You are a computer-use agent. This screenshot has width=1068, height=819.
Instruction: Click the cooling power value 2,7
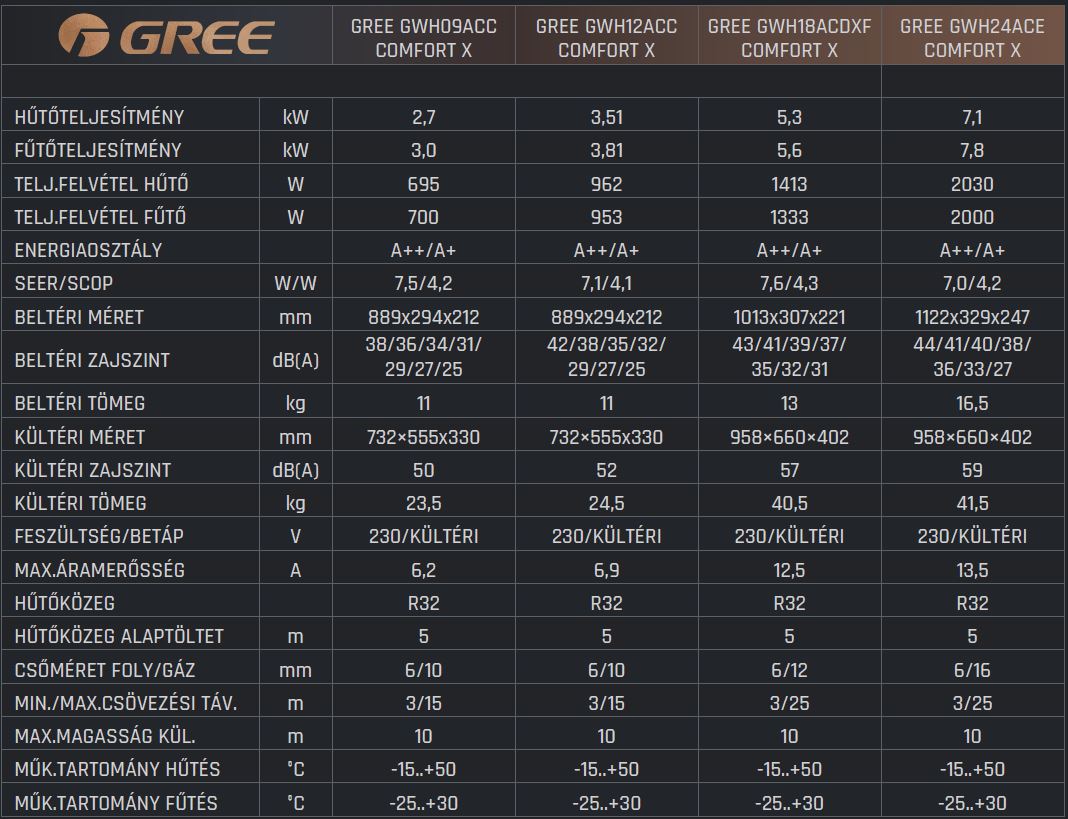[424, 117]
